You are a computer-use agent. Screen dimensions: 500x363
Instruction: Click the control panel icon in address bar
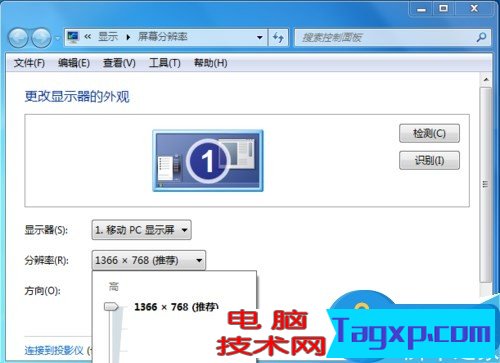tap(73, 37)
